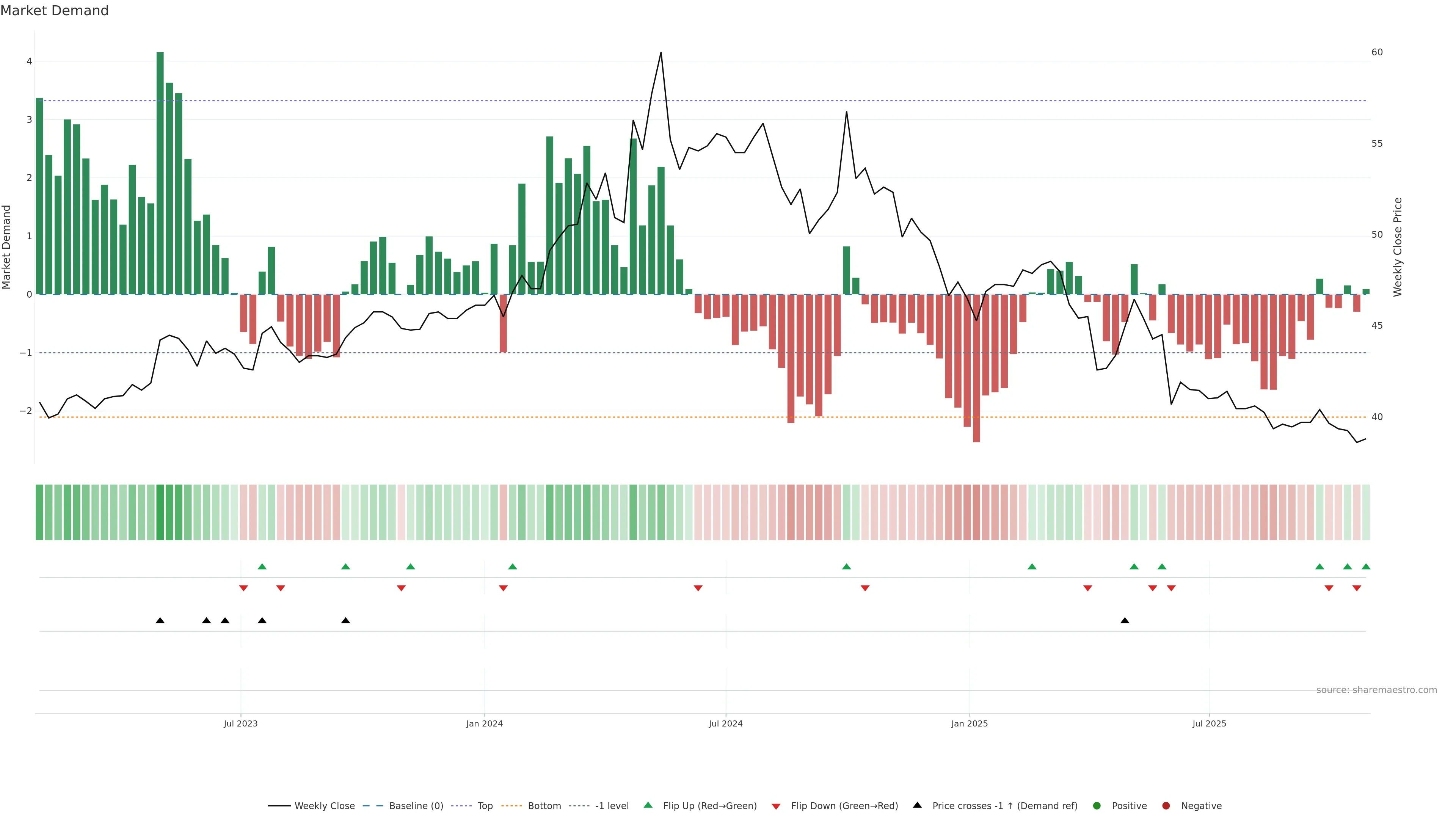Click the -1 level legend item

612,805
